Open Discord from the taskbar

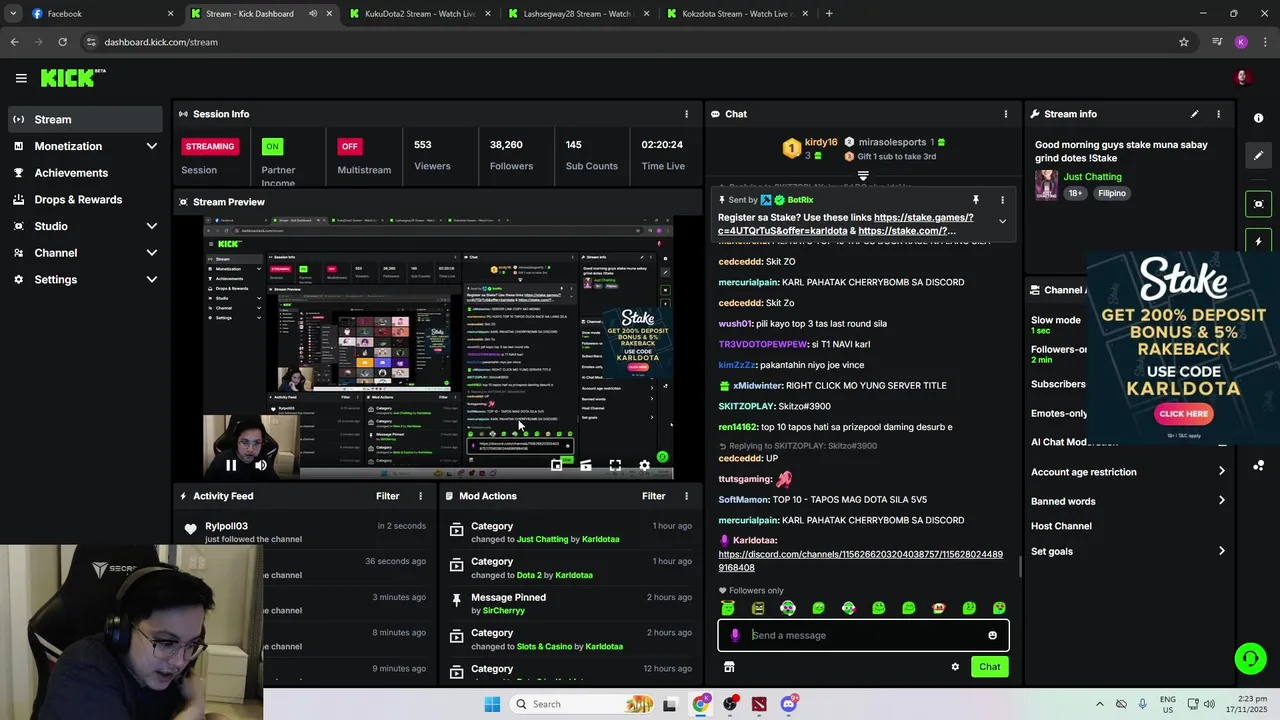[789, 704]
